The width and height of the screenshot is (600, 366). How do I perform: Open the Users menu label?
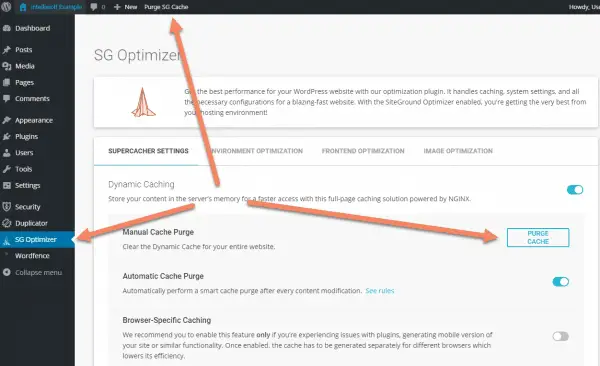point(24,153)
